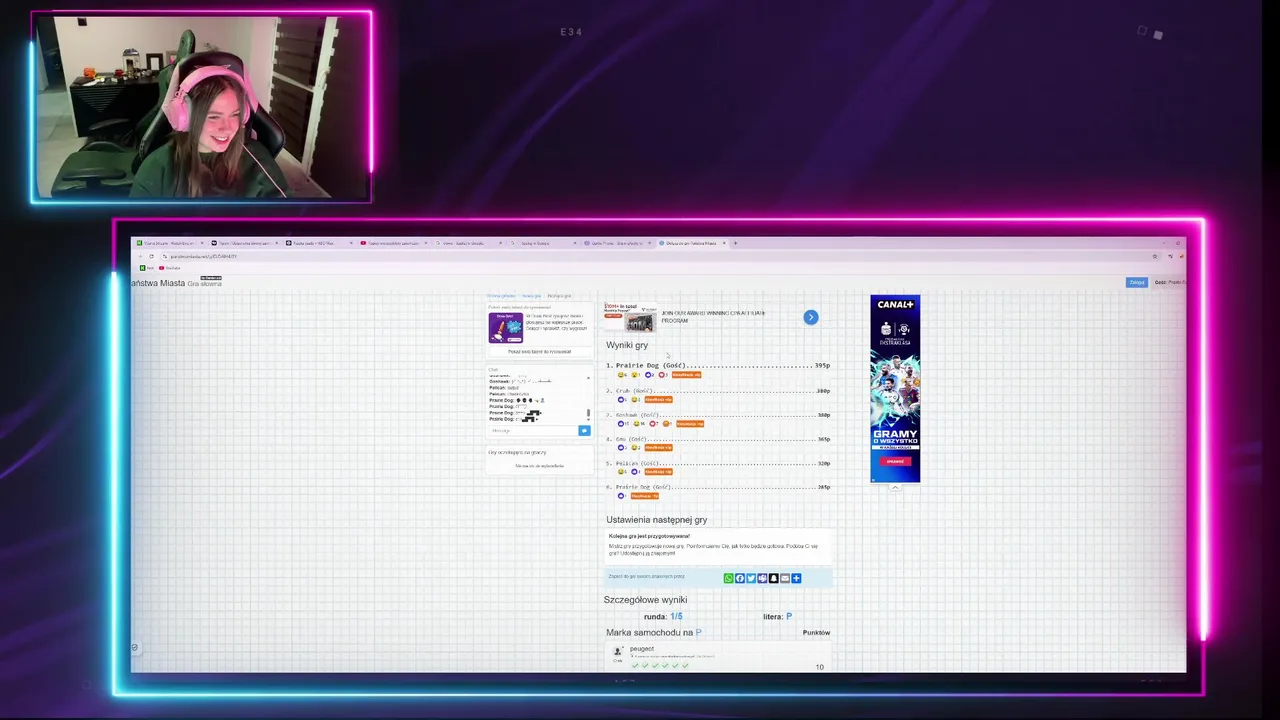
Task: Select the "Wyniki gry" heading text
Action: point(627,345)
